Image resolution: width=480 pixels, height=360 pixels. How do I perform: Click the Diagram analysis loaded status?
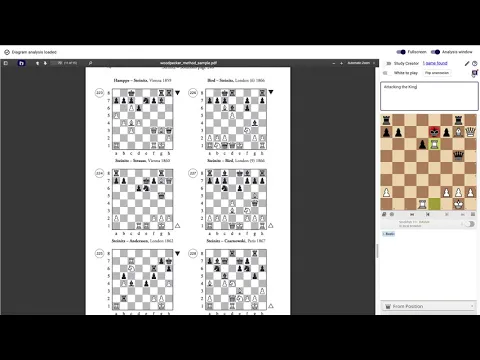(31, 52)
